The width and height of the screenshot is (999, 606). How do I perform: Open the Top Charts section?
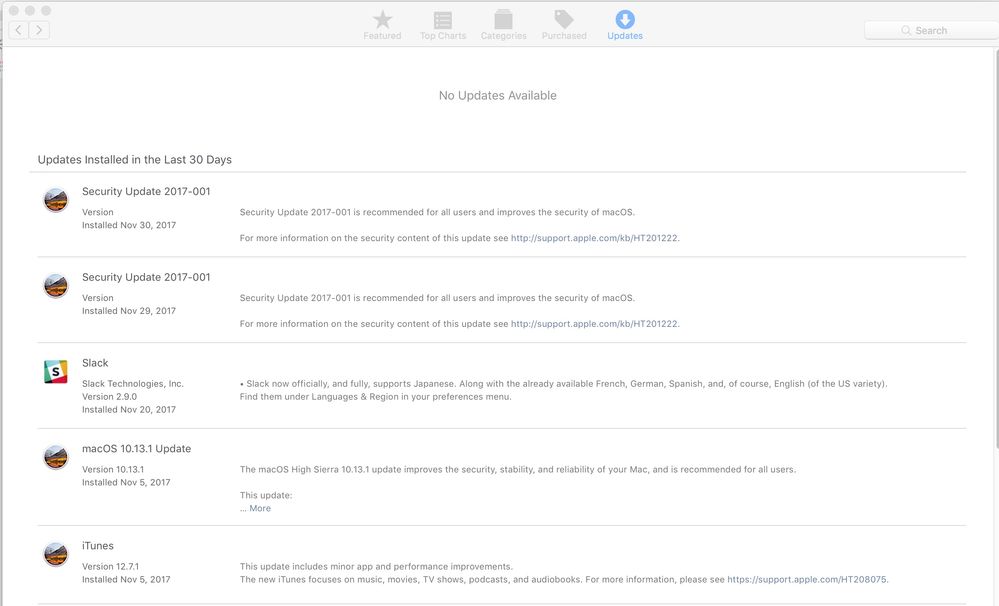point(442,25)
